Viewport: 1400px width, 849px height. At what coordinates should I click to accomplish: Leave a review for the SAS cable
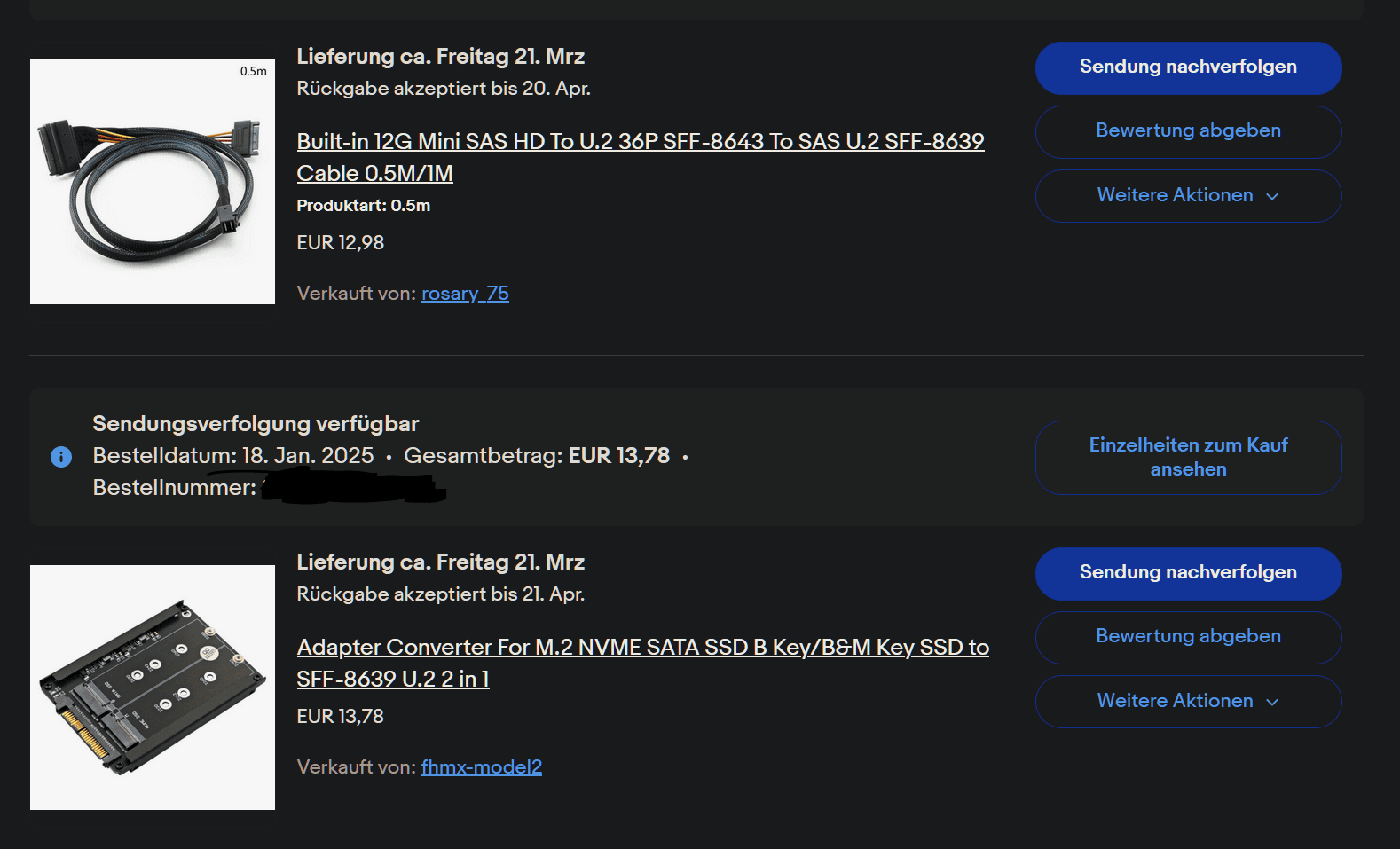point(1187,131)
